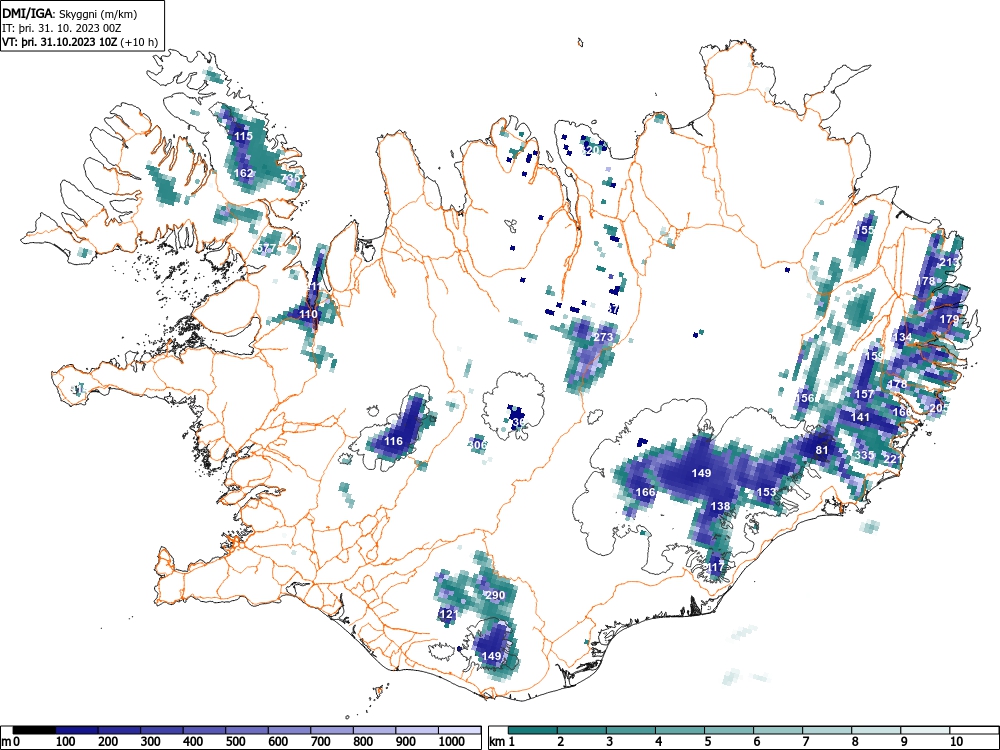Click the '138' visibility value on the map
1000x750 pixels.
(720, 506)
